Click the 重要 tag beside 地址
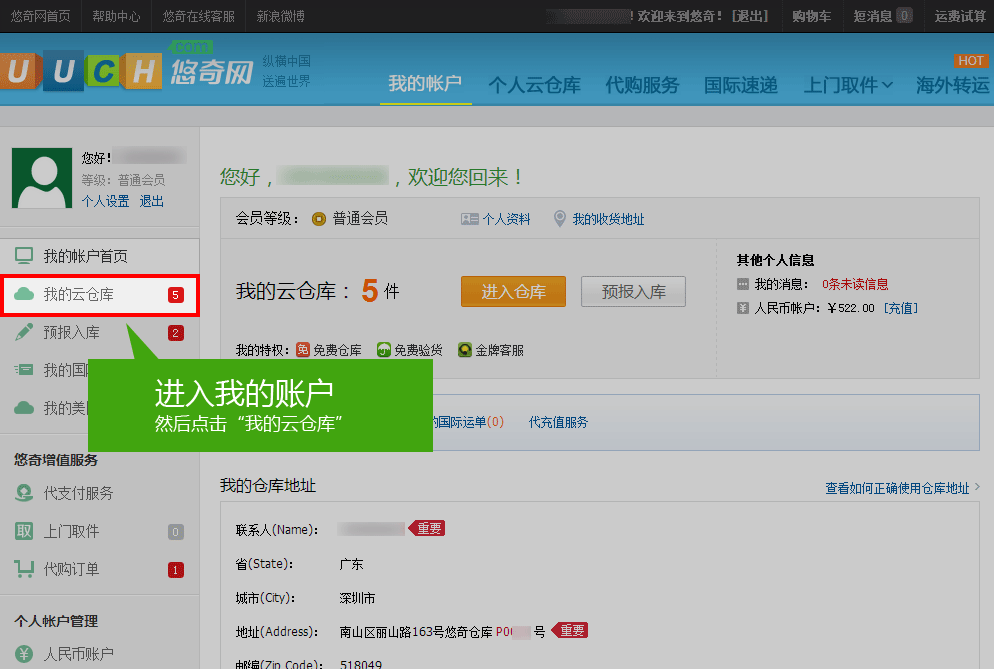This screenshot has height=669, width=994. click(x=571, y=630)
